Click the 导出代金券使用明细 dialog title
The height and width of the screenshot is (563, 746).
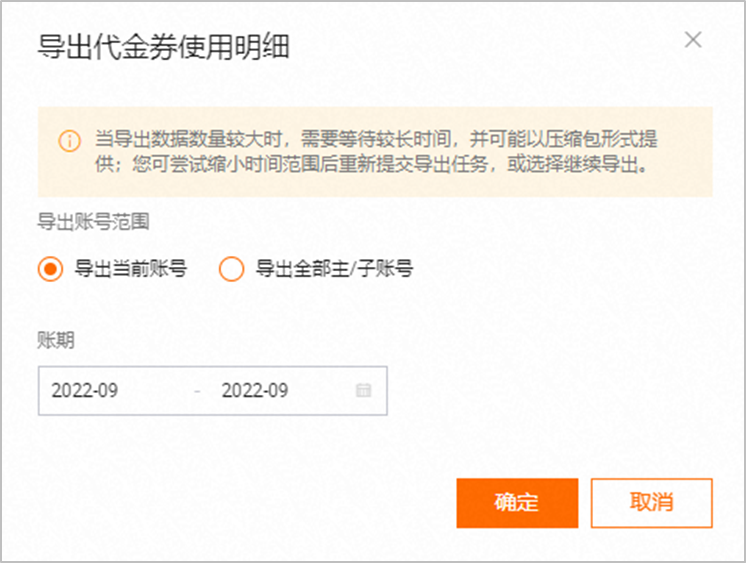(163, 47)
